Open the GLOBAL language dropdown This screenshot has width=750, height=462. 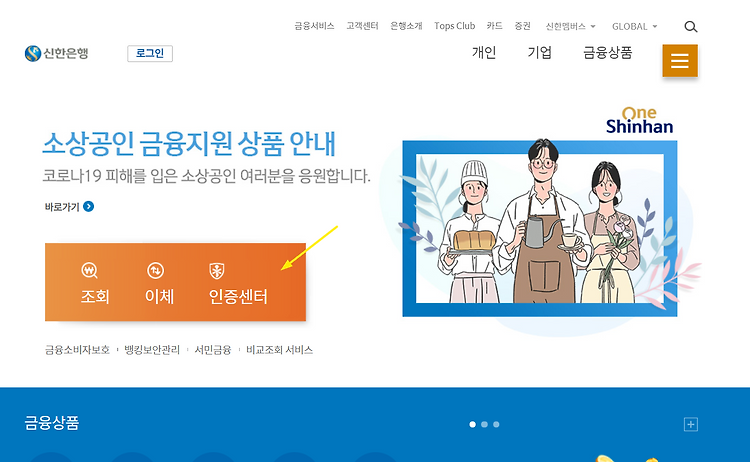[634, 26]
